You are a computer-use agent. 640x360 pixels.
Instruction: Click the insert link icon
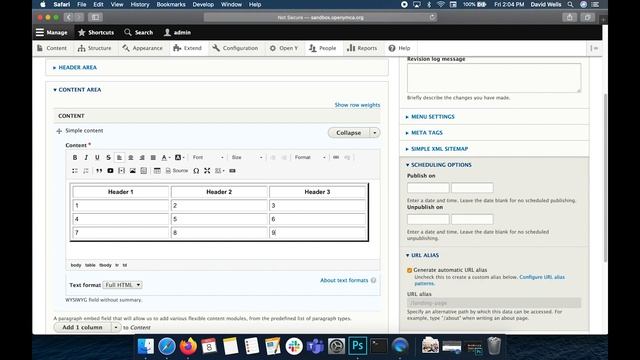[336, 158]
